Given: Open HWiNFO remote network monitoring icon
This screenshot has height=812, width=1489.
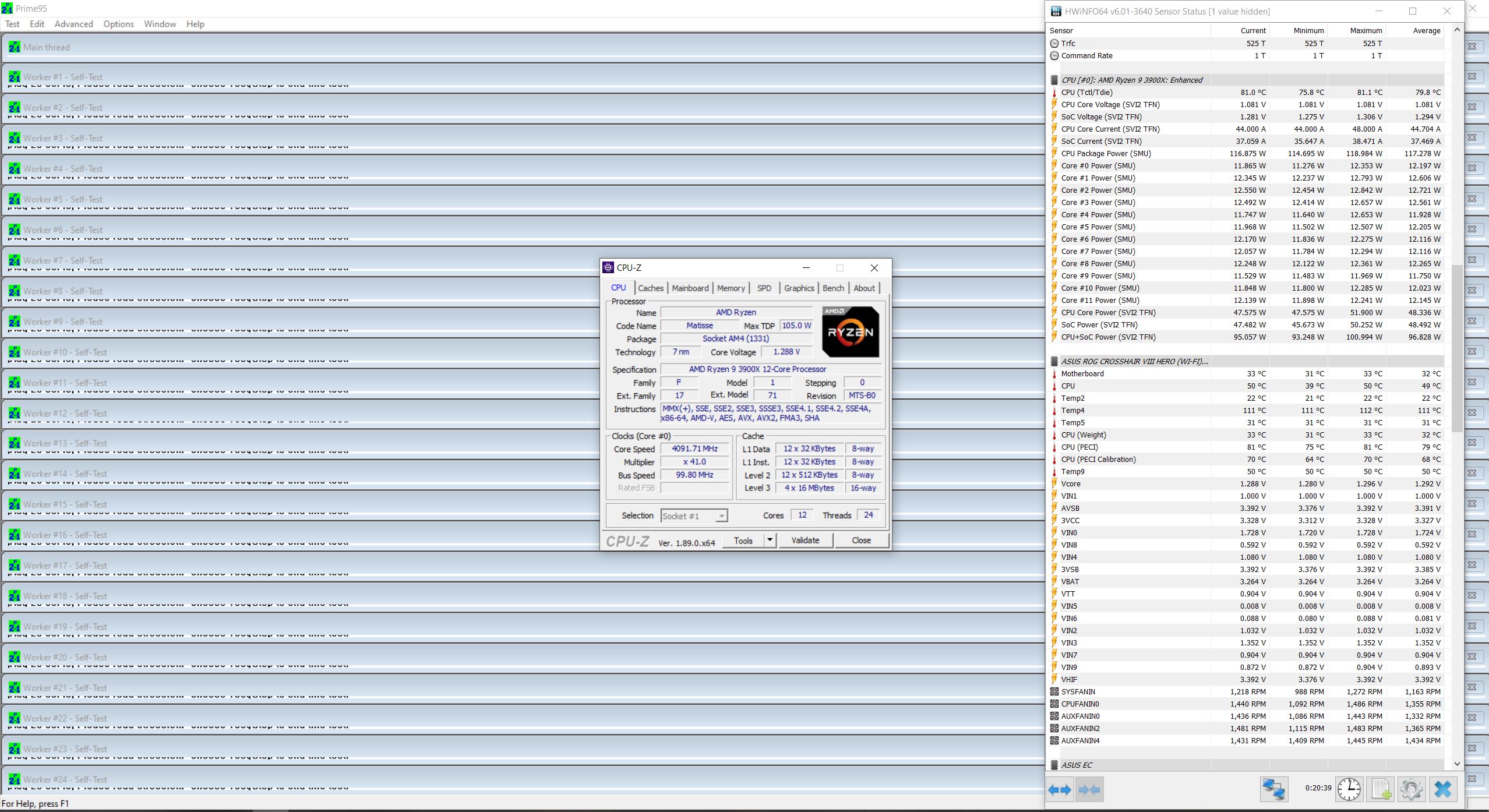Looking at the screenshot, I should (1274, 790).
